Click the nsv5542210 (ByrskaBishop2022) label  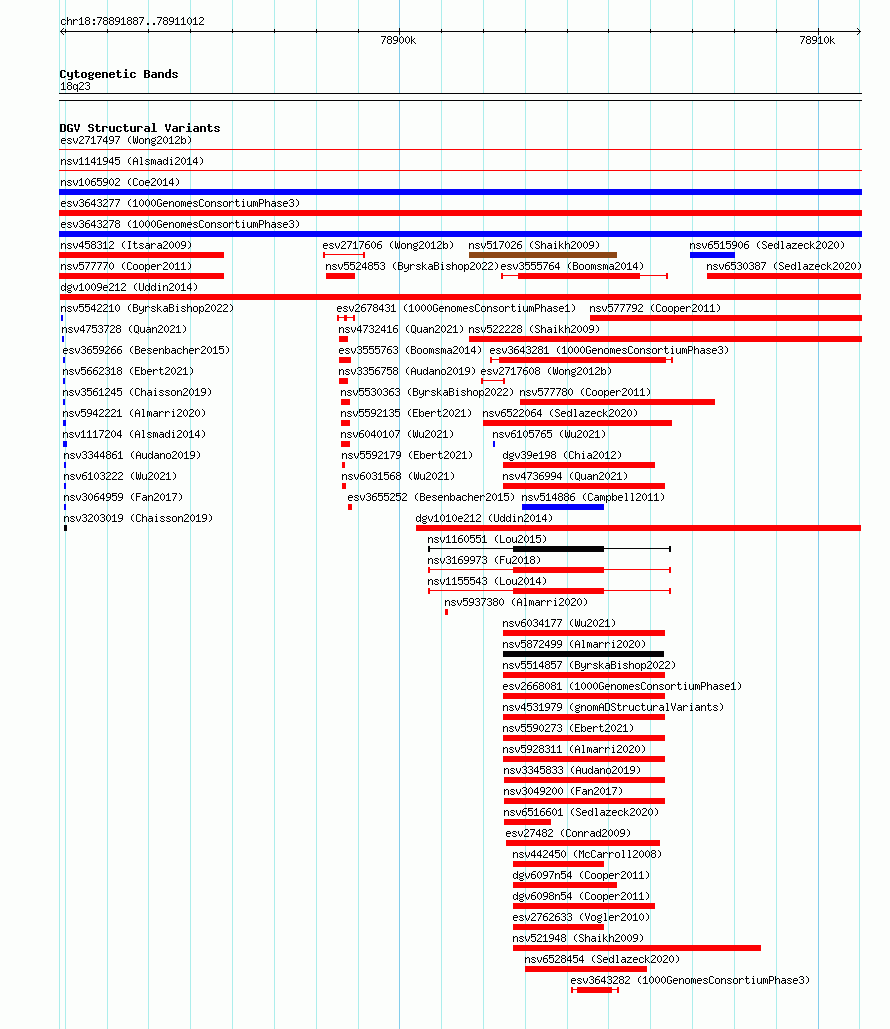147,308
